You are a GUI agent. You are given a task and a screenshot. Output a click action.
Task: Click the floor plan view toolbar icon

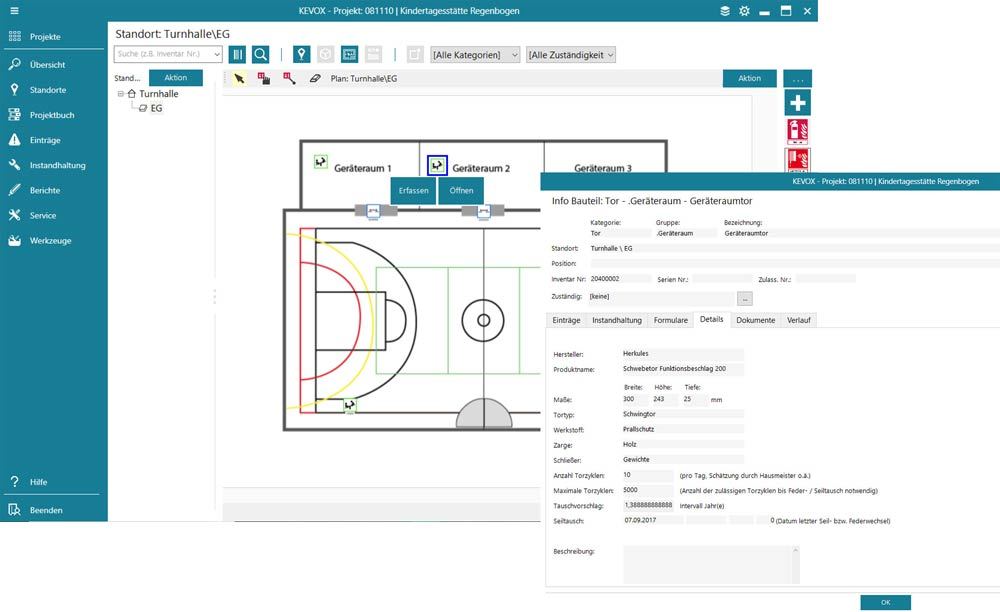pyautogui.click(x=349, y=55)
